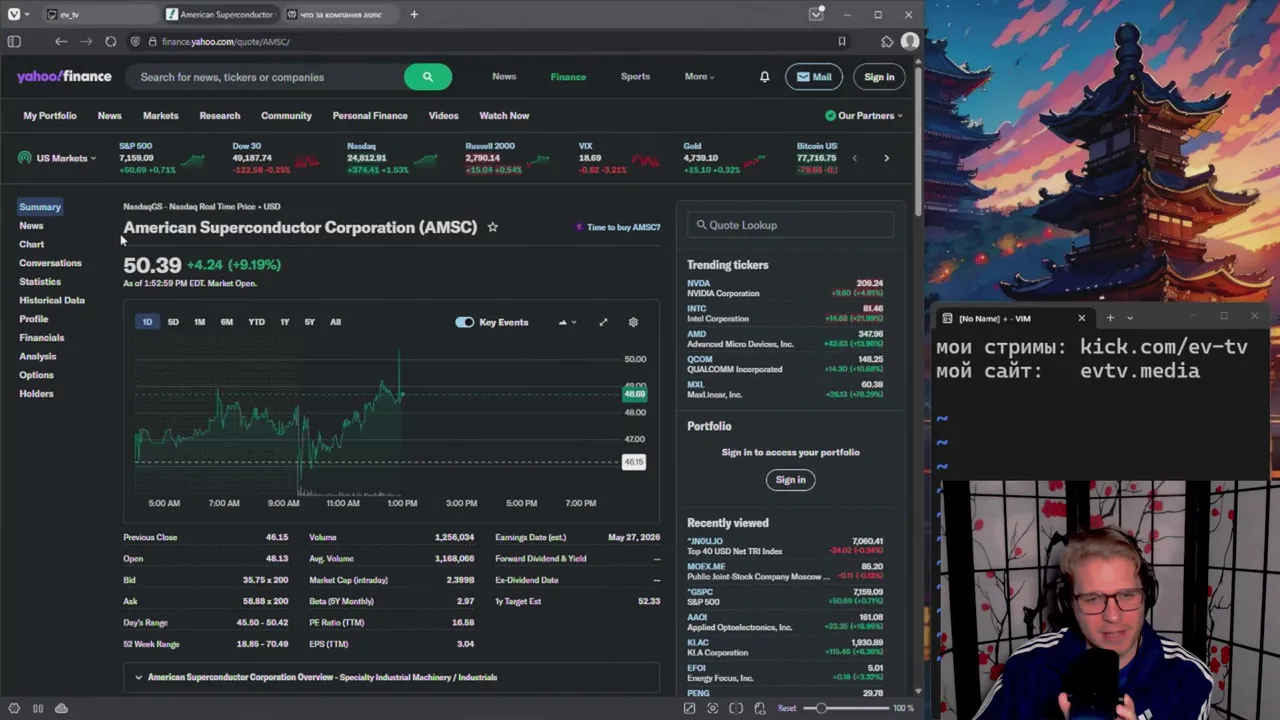Click the Sign in header button
Image resolution: width=1280 pixels, height=720 pixels.
point(879,77)
